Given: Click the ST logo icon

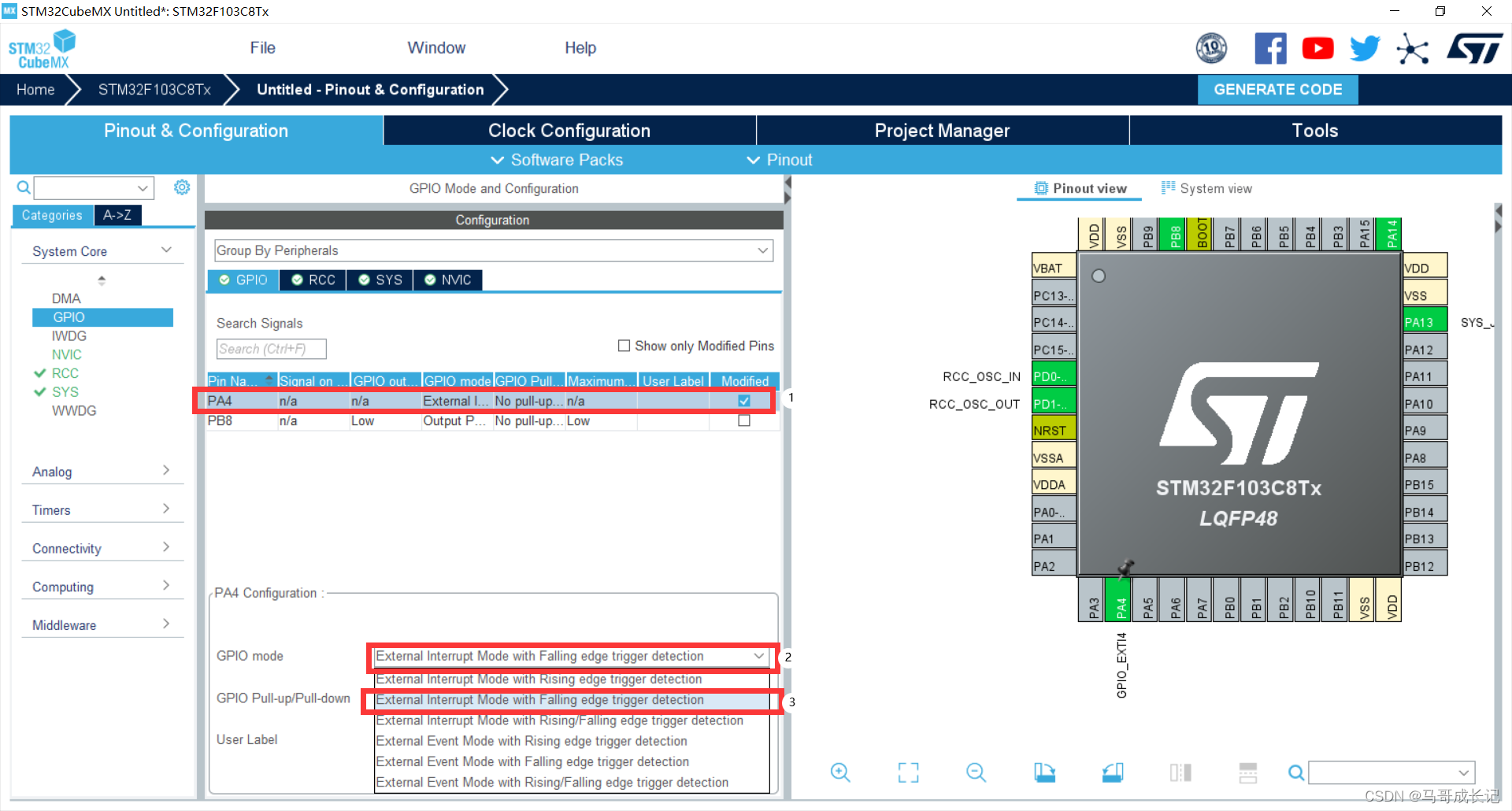Looking at the screenshot, I should click(1474, 49).
